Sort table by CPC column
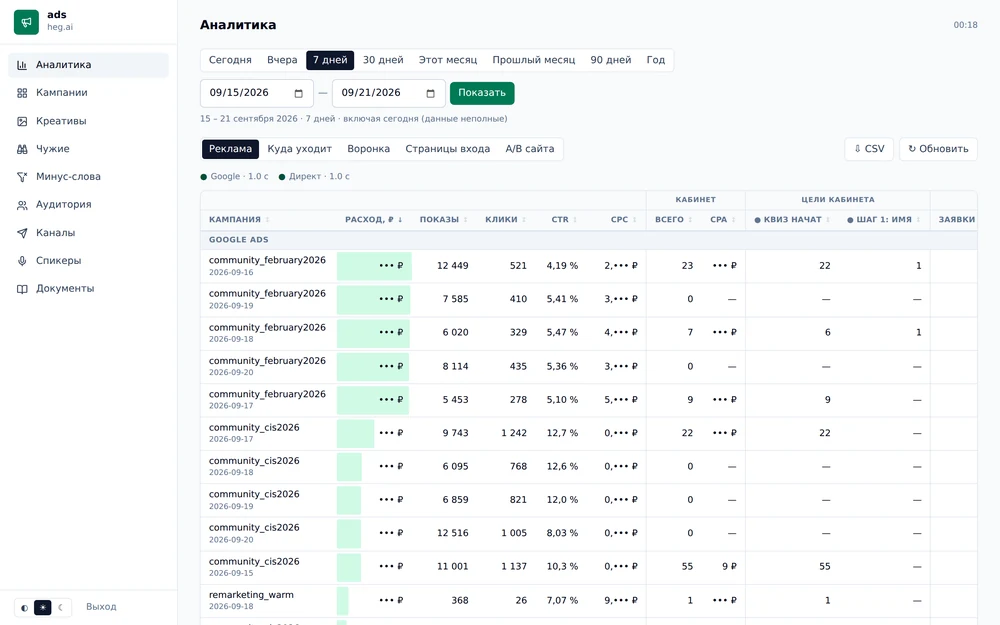The width and height of the screenshot is (1000, 625). [x=624, y=219]
